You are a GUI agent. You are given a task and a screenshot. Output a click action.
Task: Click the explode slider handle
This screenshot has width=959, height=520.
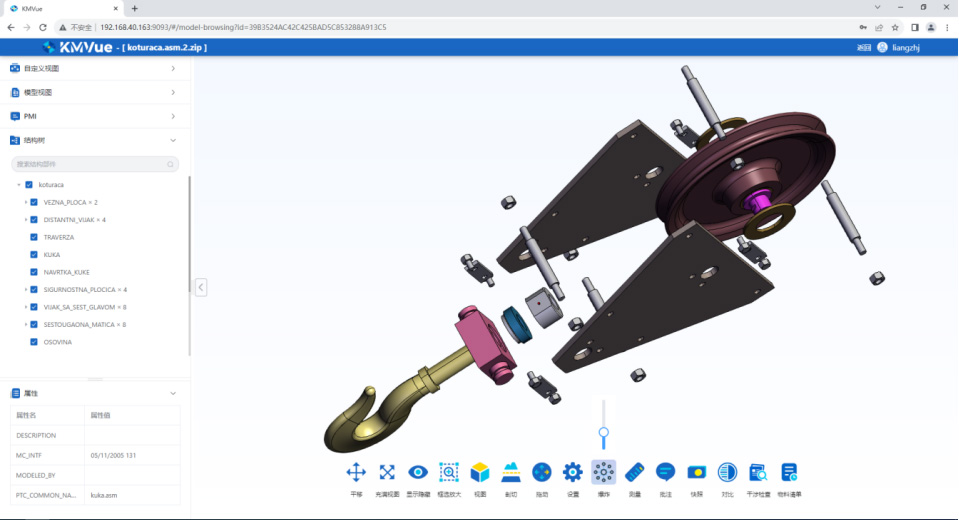tap(603, 432)
